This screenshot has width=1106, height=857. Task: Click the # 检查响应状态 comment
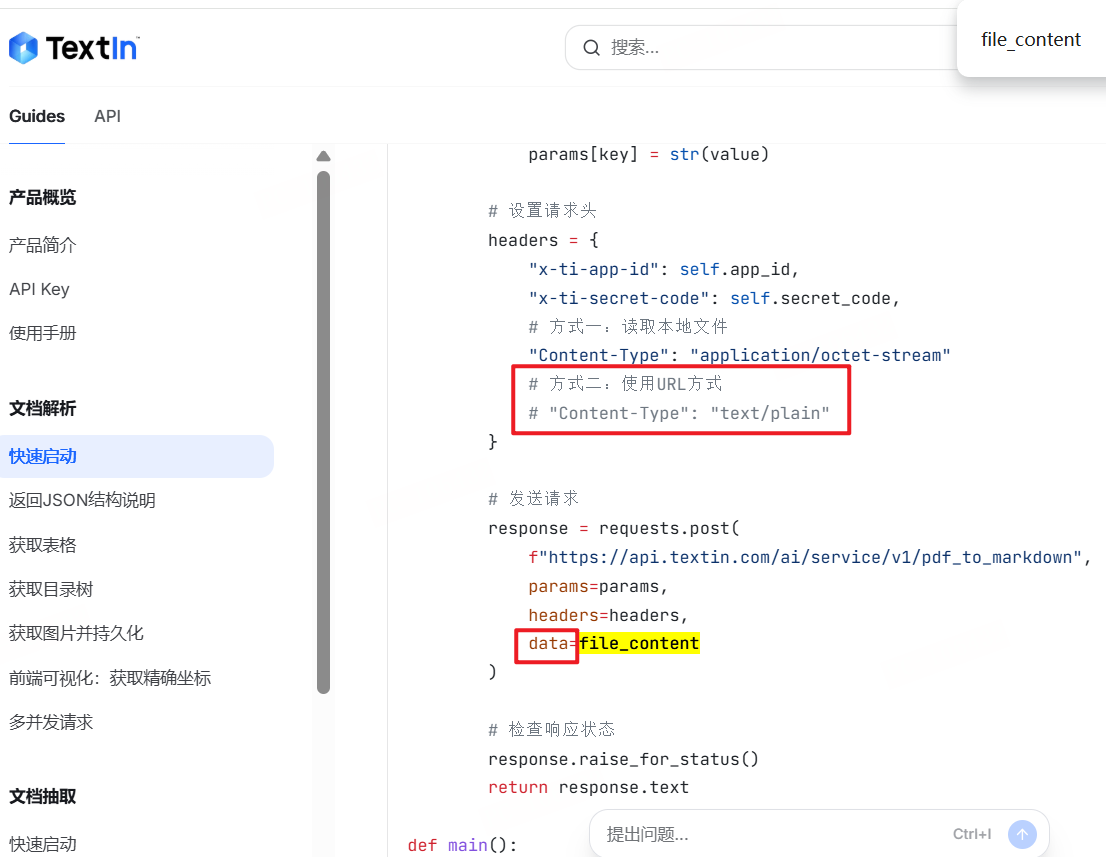[552, 729]
